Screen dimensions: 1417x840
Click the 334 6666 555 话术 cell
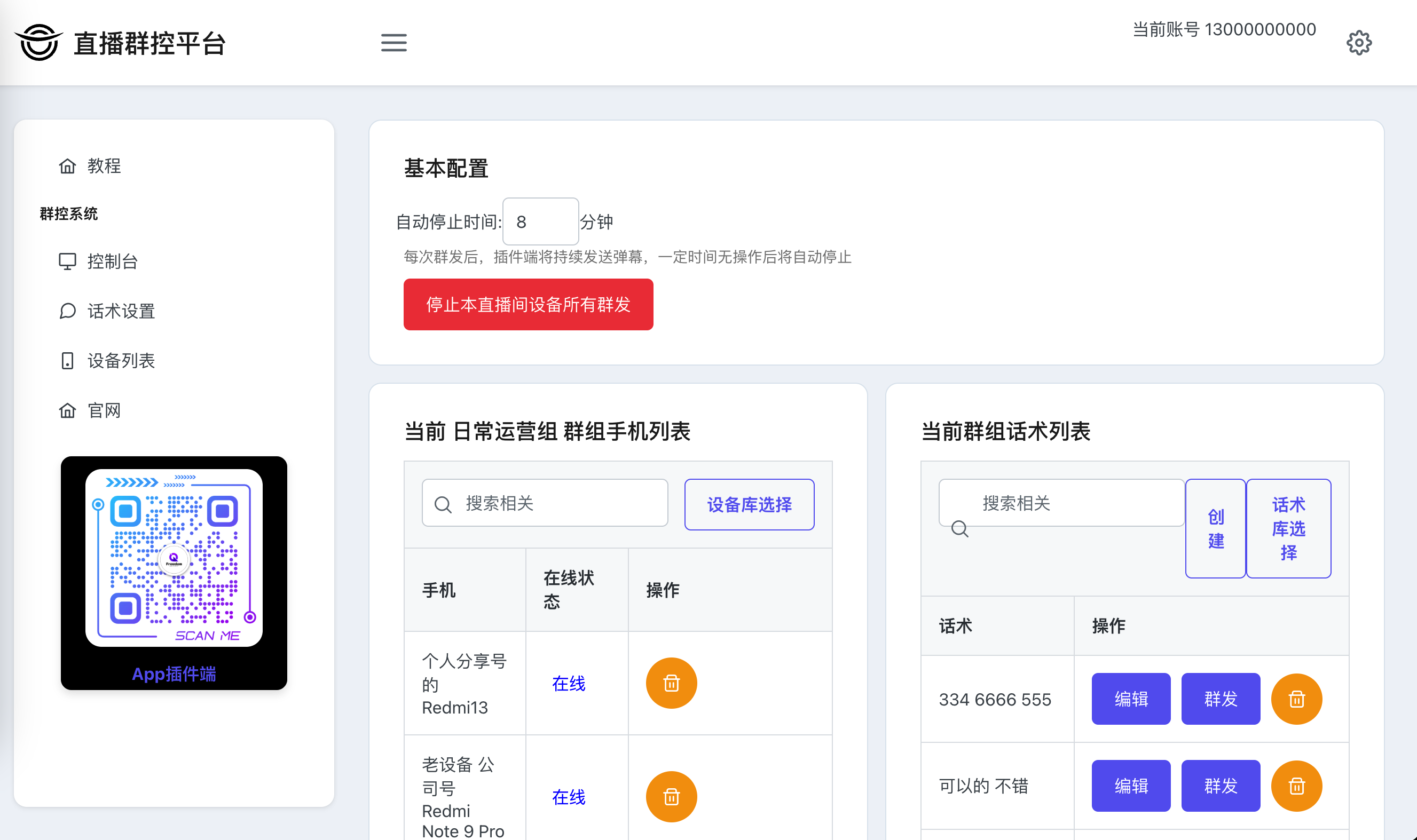(997, 699)
